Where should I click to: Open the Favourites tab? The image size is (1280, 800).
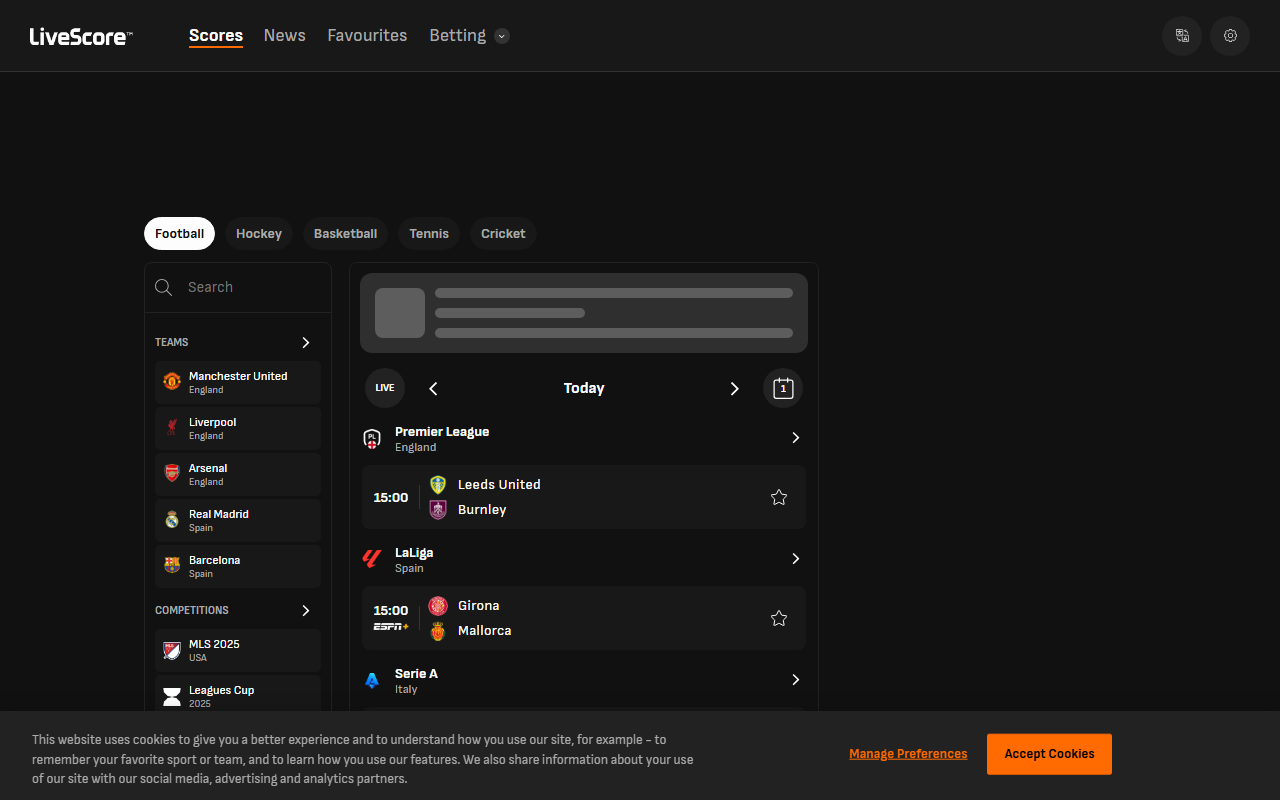tap(367, 36)
